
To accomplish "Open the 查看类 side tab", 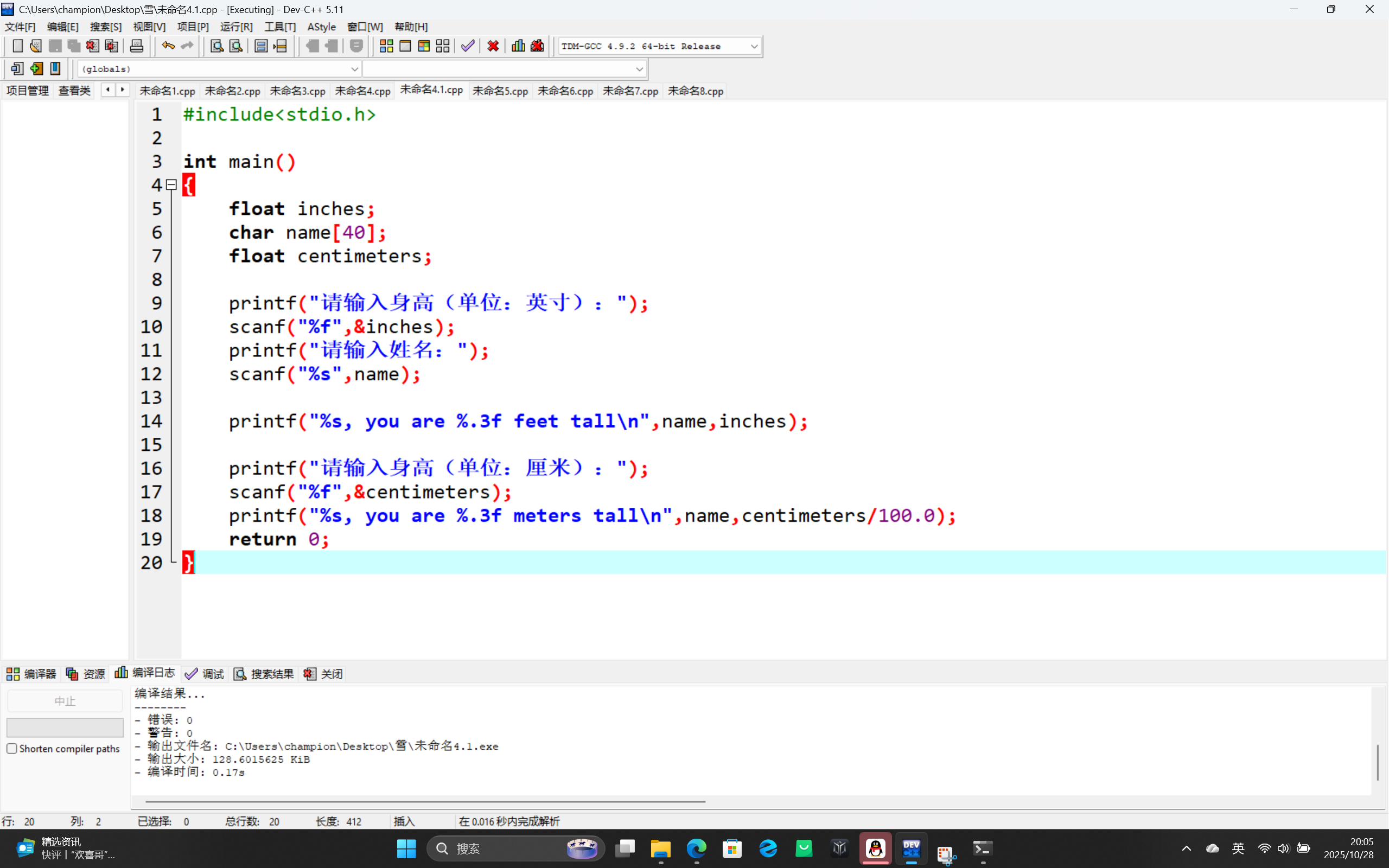I will (x=75, y=91).
